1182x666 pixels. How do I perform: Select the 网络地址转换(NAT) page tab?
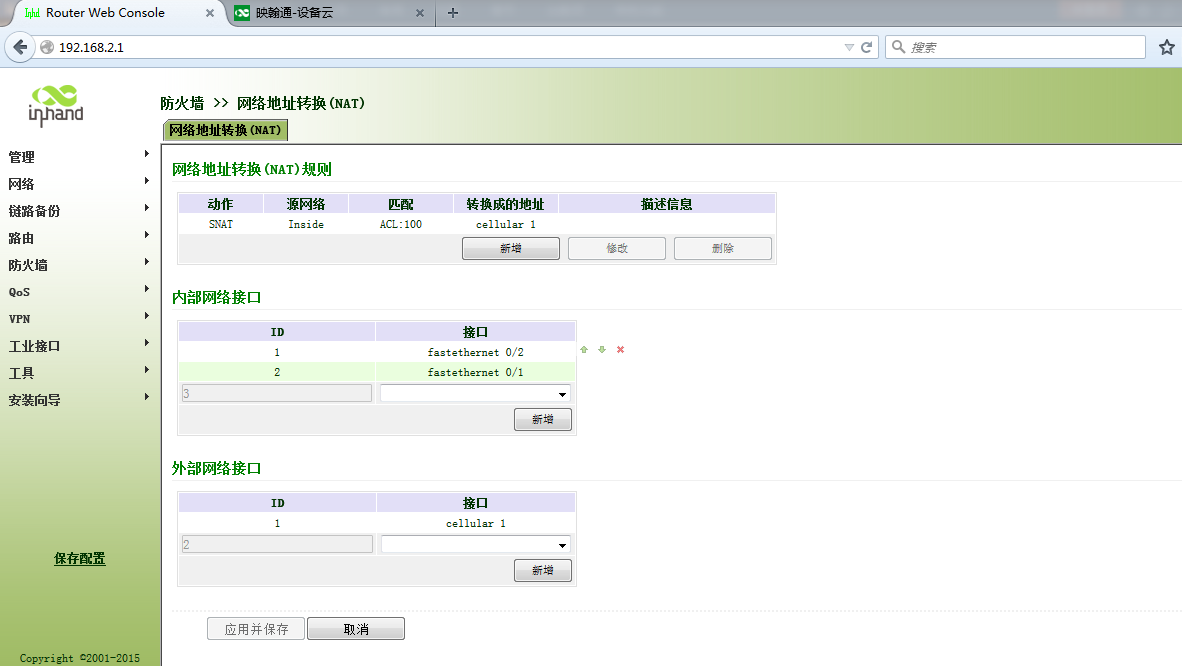click(x=225, y=130)
